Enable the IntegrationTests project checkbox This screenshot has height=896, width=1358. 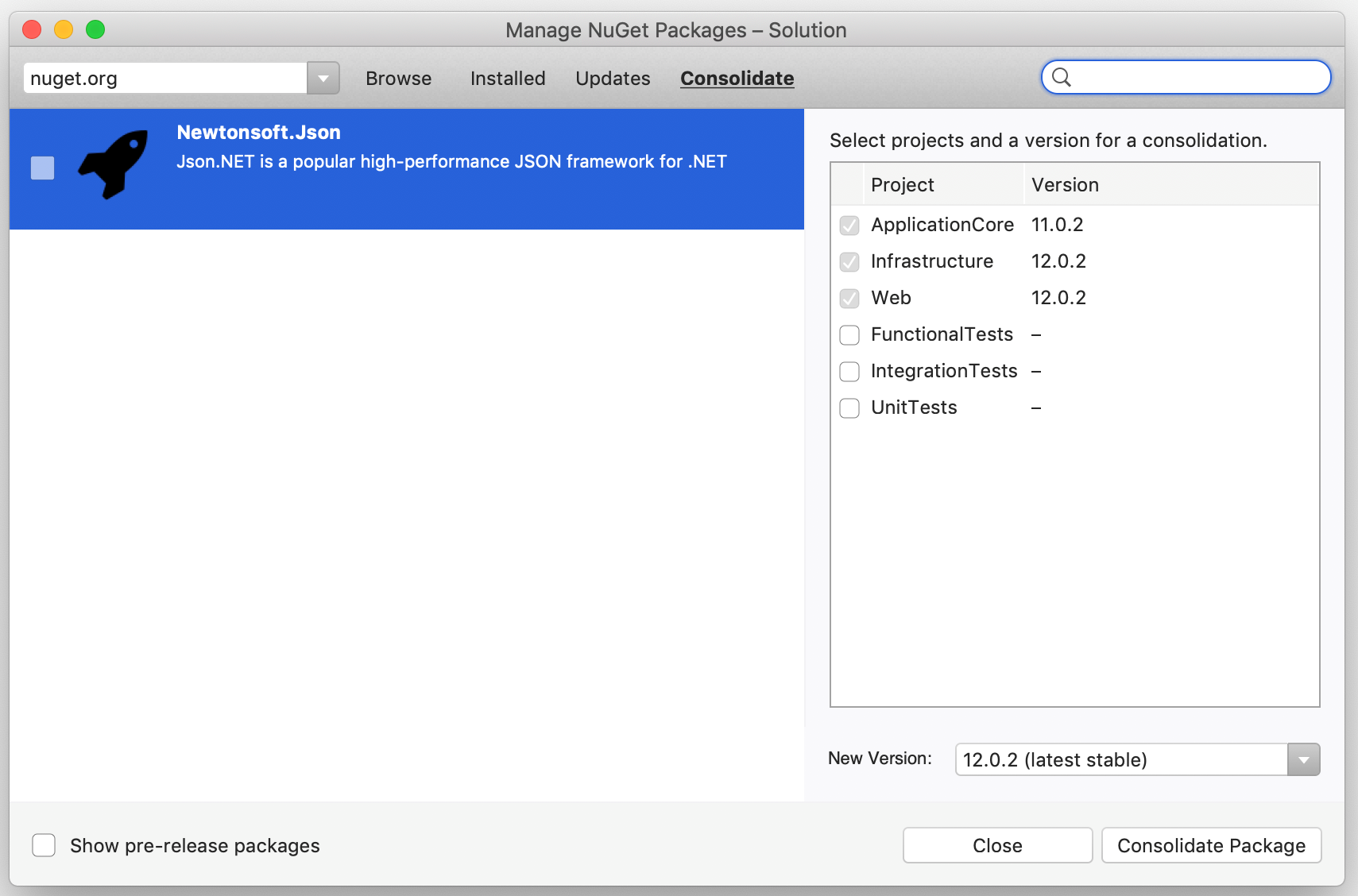849,371
